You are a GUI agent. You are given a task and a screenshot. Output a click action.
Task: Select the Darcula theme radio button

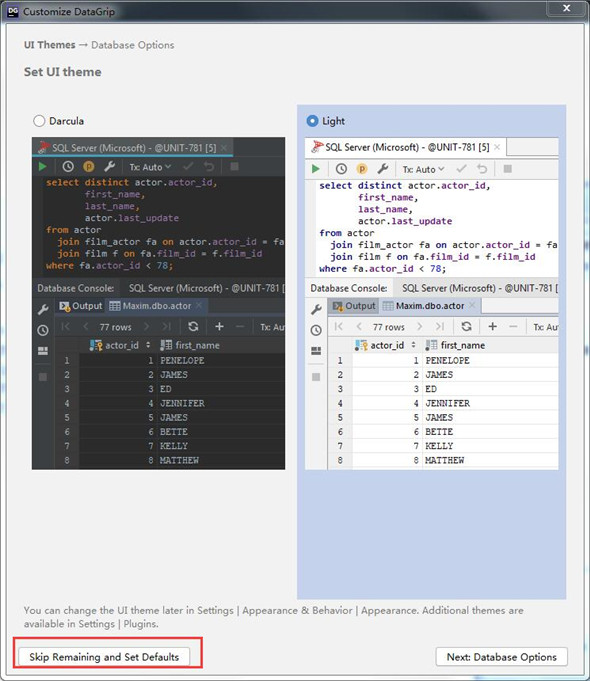39,121
